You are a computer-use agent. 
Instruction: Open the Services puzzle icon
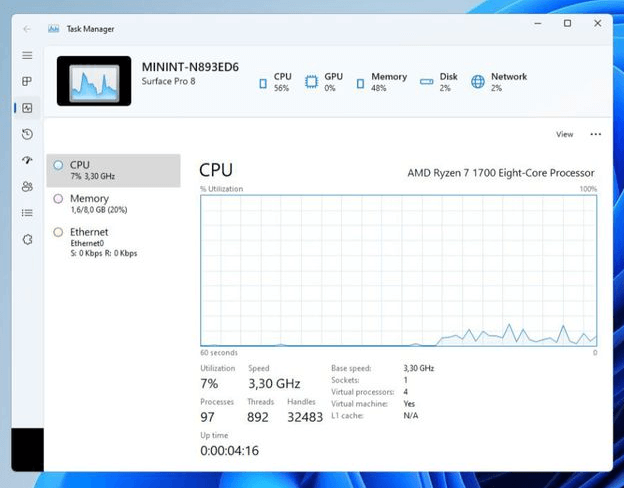(x=27, y=240)
